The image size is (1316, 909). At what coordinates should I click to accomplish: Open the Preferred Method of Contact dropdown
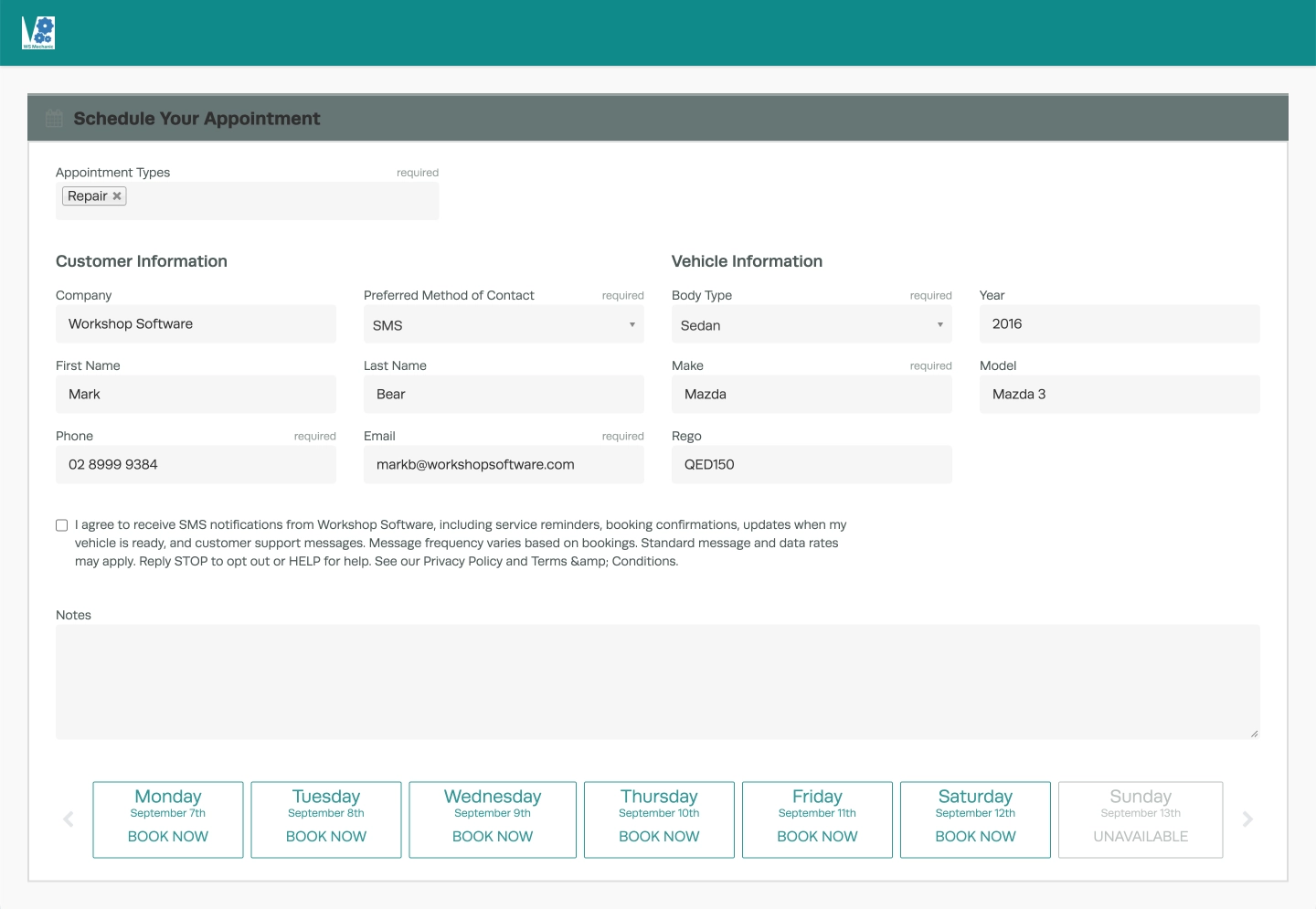(x=504, y=324)
